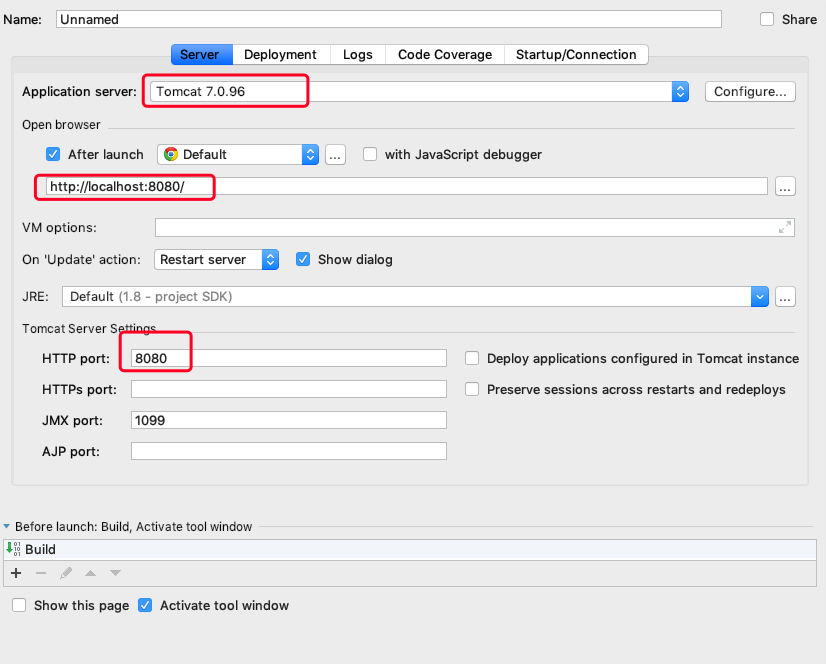
Task: Click the expand icon in VM options field
Action: pyautogui.click(x=785, y=227)
